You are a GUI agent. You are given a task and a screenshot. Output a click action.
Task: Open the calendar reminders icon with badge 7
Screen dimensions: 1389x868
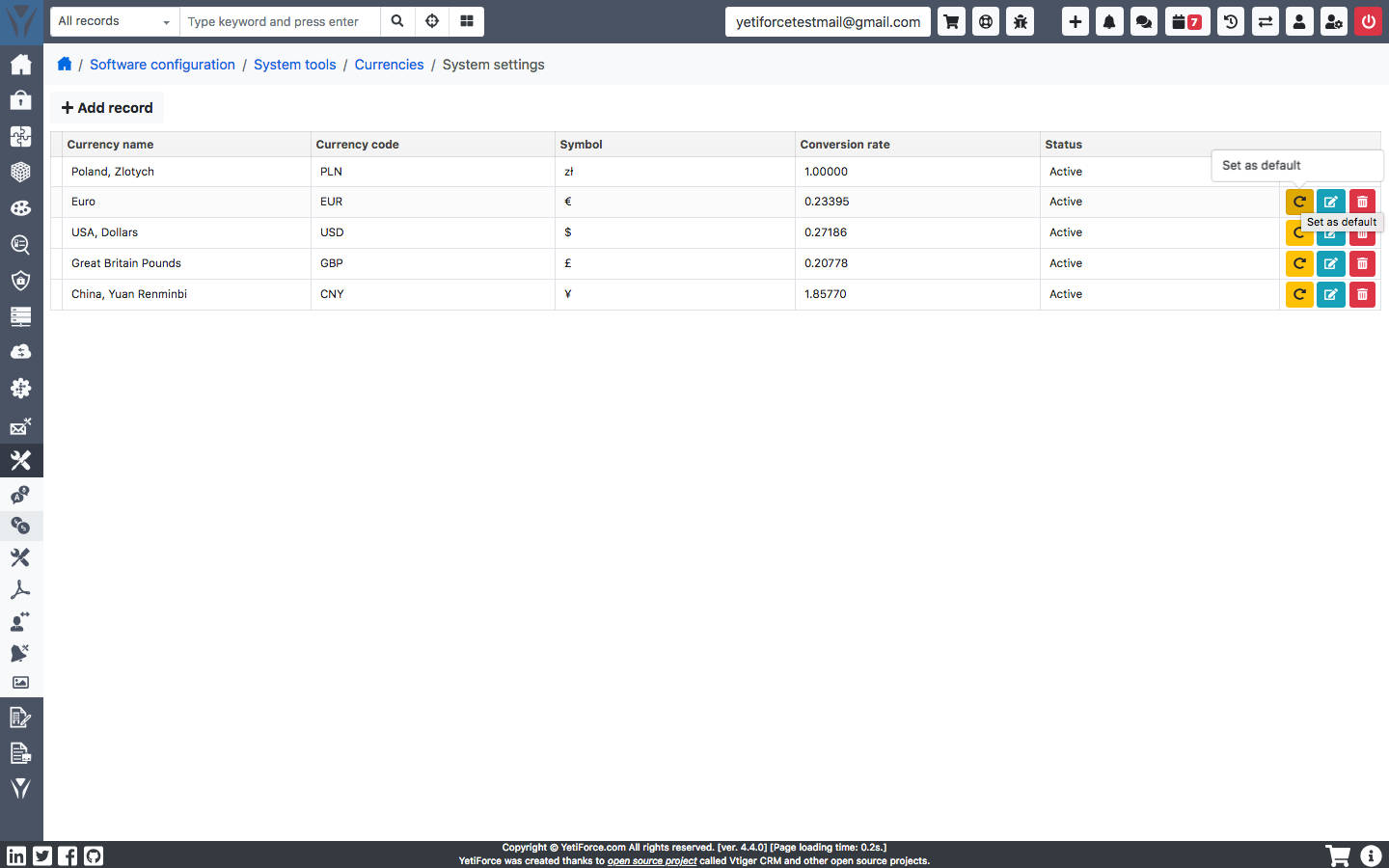click(1187, 21)
